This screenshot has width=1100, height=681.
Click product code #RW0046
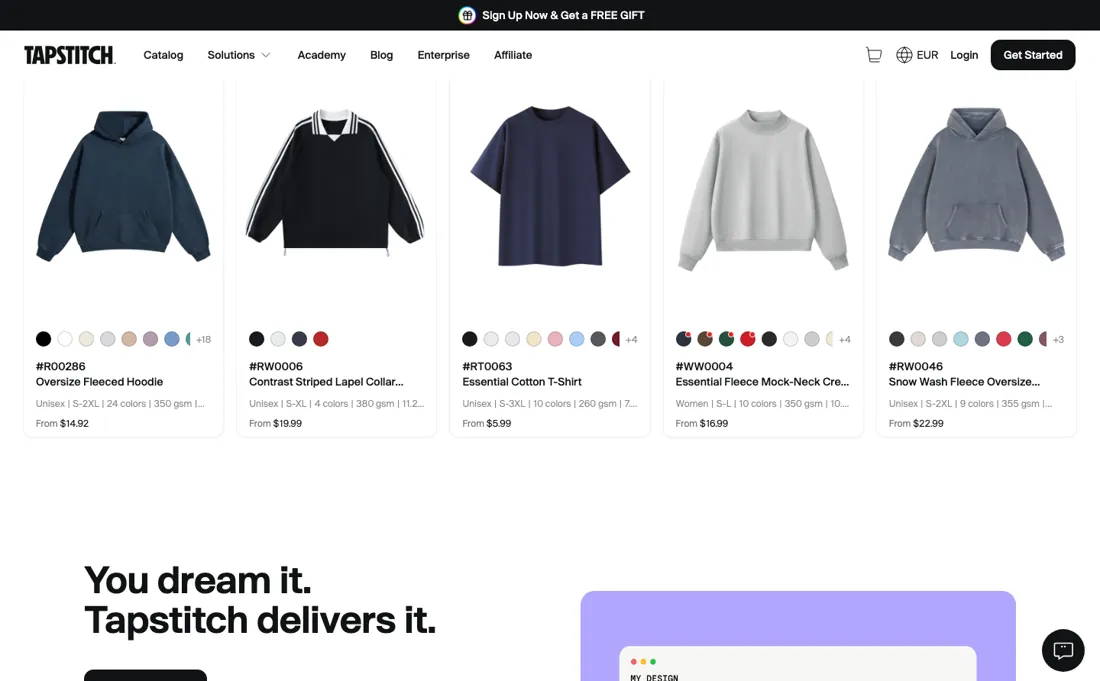[915, 366]
